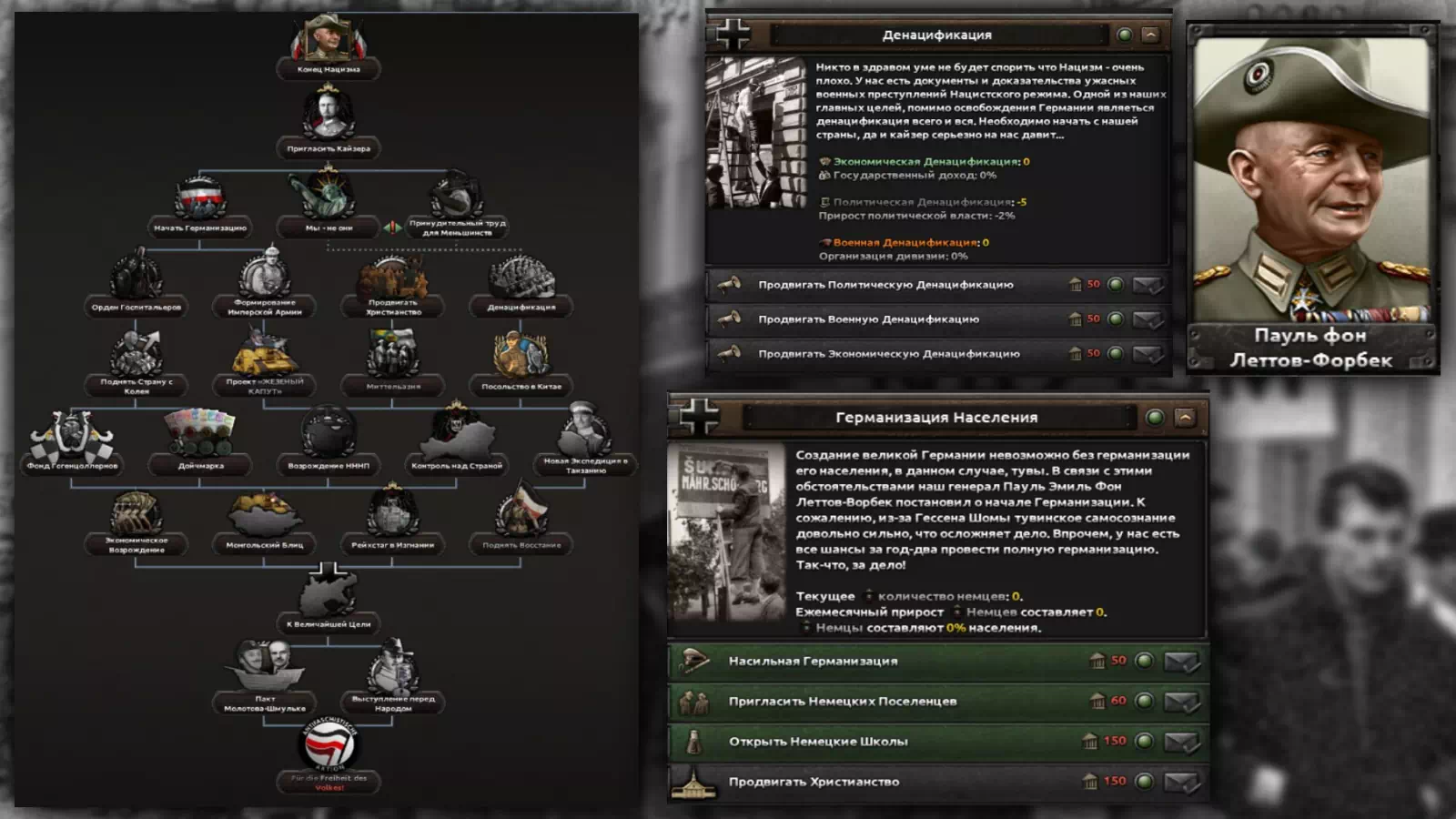Toggle green circle beside Насильная Германизация

pos(1144,661)
